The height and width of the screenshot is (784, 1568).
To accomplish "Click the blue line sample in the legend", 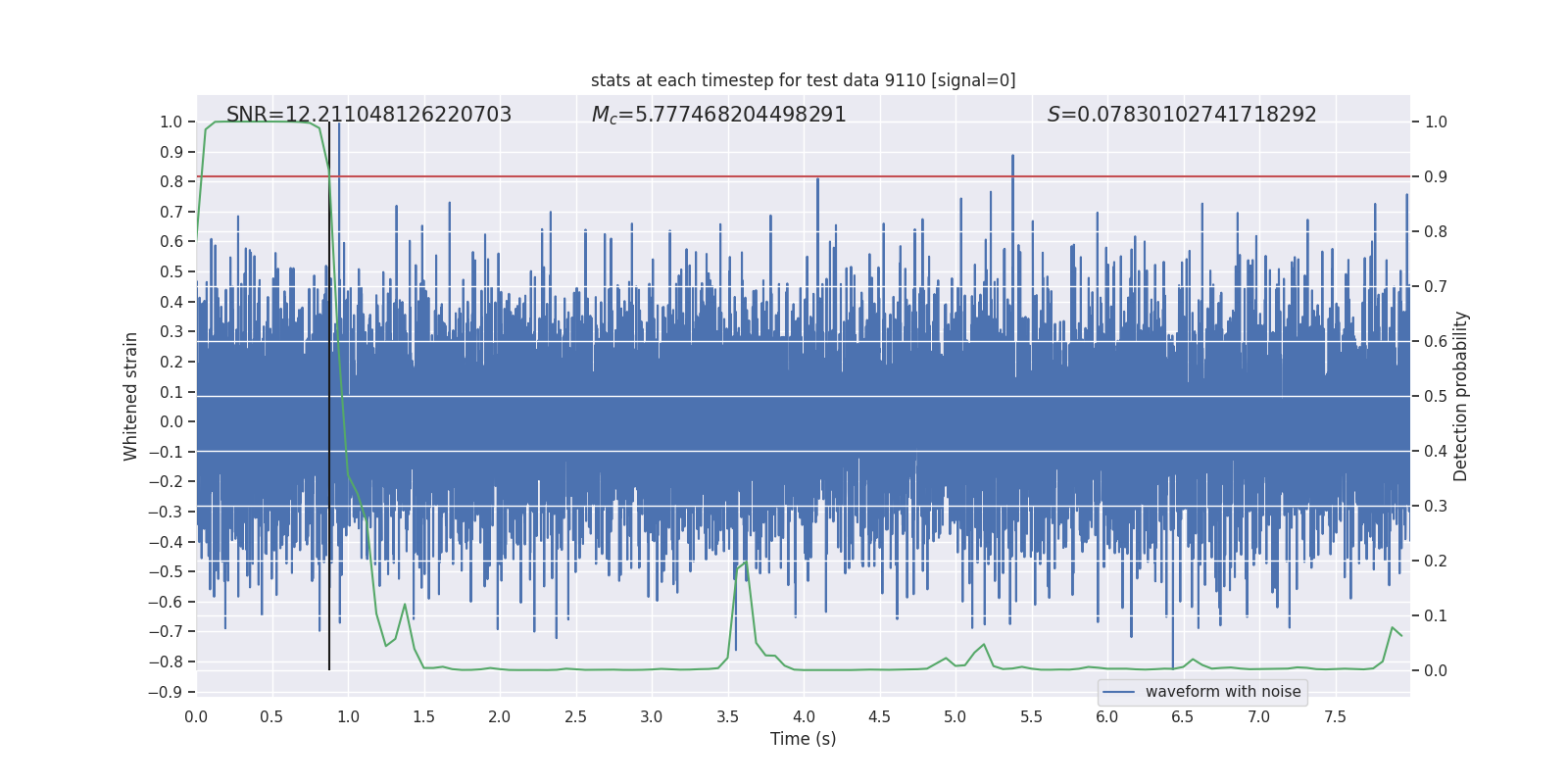I will coord(1119,692).
